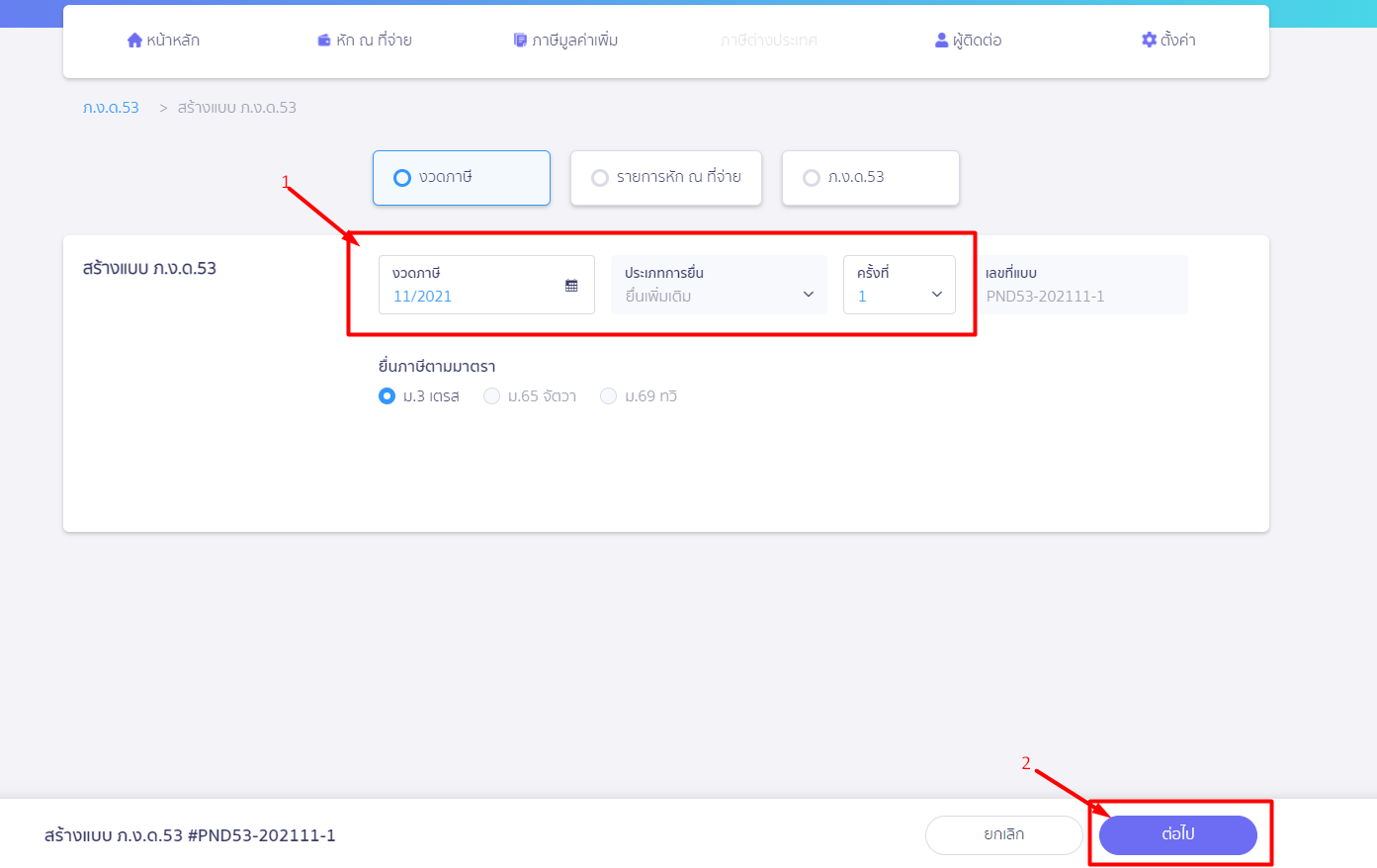Select the ภ.ง.ด.53 step option
Image resolution: width=1377 pixels, height=868 pixels.
pos(811,178)
